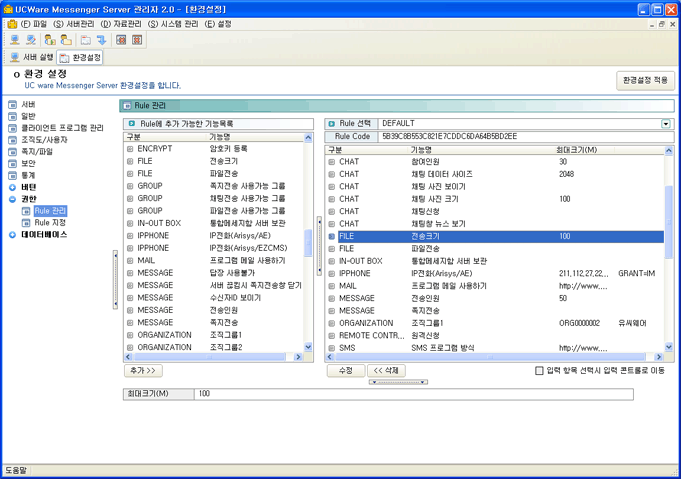Open the Rule 선택 DEFAULT dropdown
Screen dimensions: 681x479
[x=666, y=124]
